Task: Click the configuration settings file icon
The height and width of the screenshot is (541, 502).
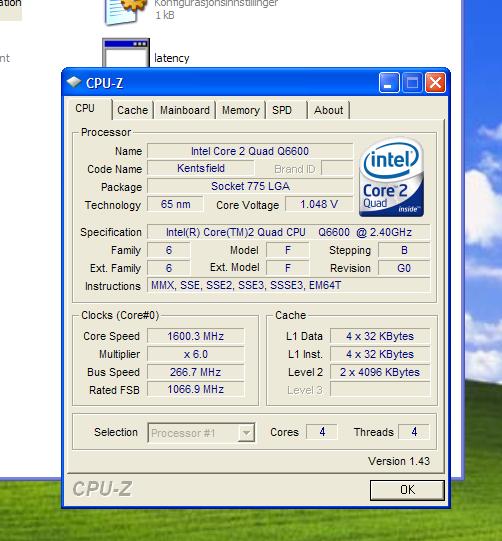Action: [125, 12]
